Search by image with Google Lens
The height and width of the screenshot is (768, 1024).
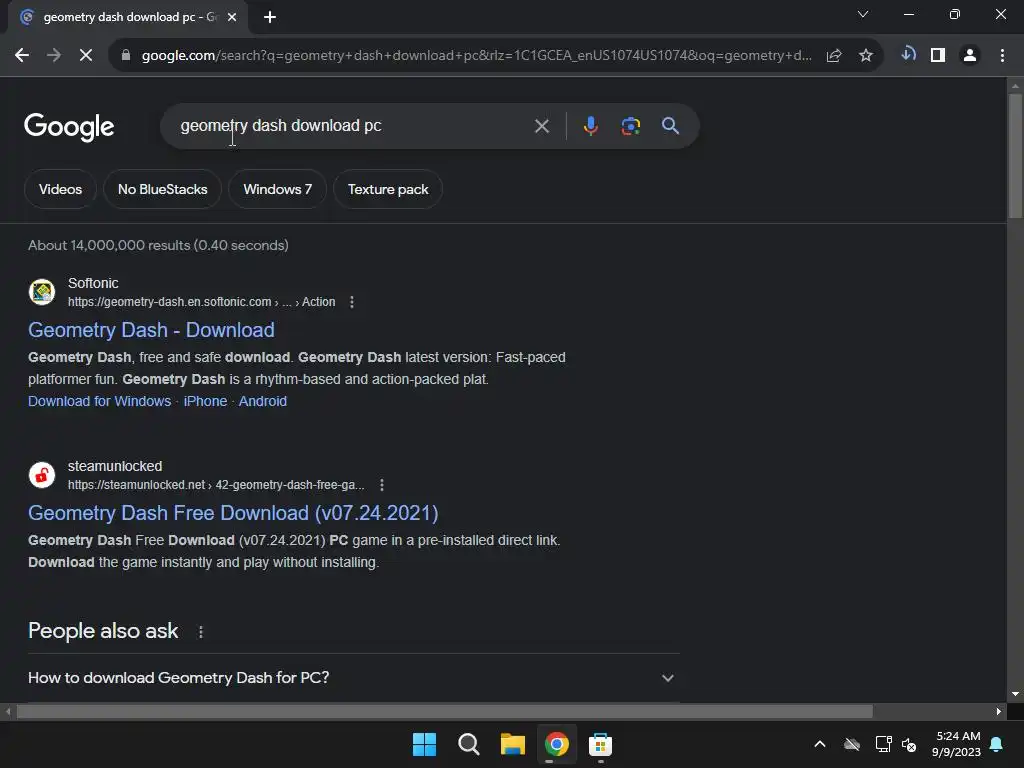tap(630, 126)
